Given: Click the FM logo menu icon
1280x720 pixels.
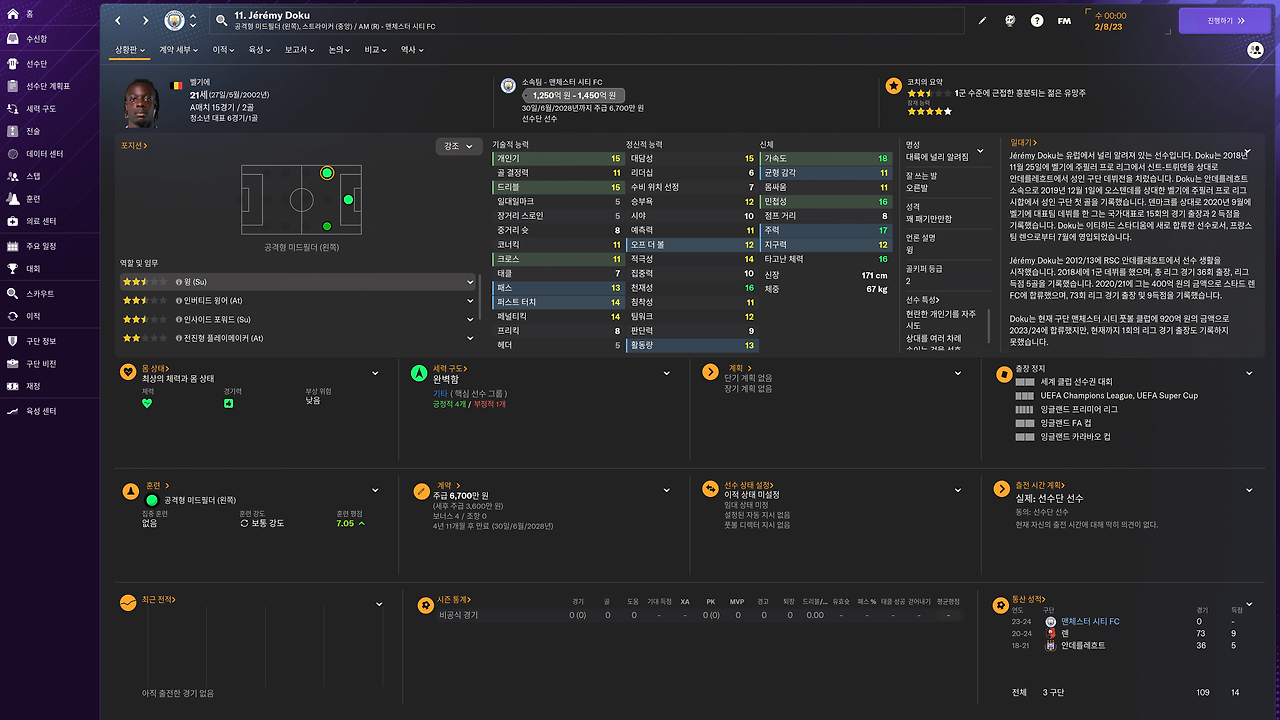Looking at the screenshot, I should tap(1065, 20).
